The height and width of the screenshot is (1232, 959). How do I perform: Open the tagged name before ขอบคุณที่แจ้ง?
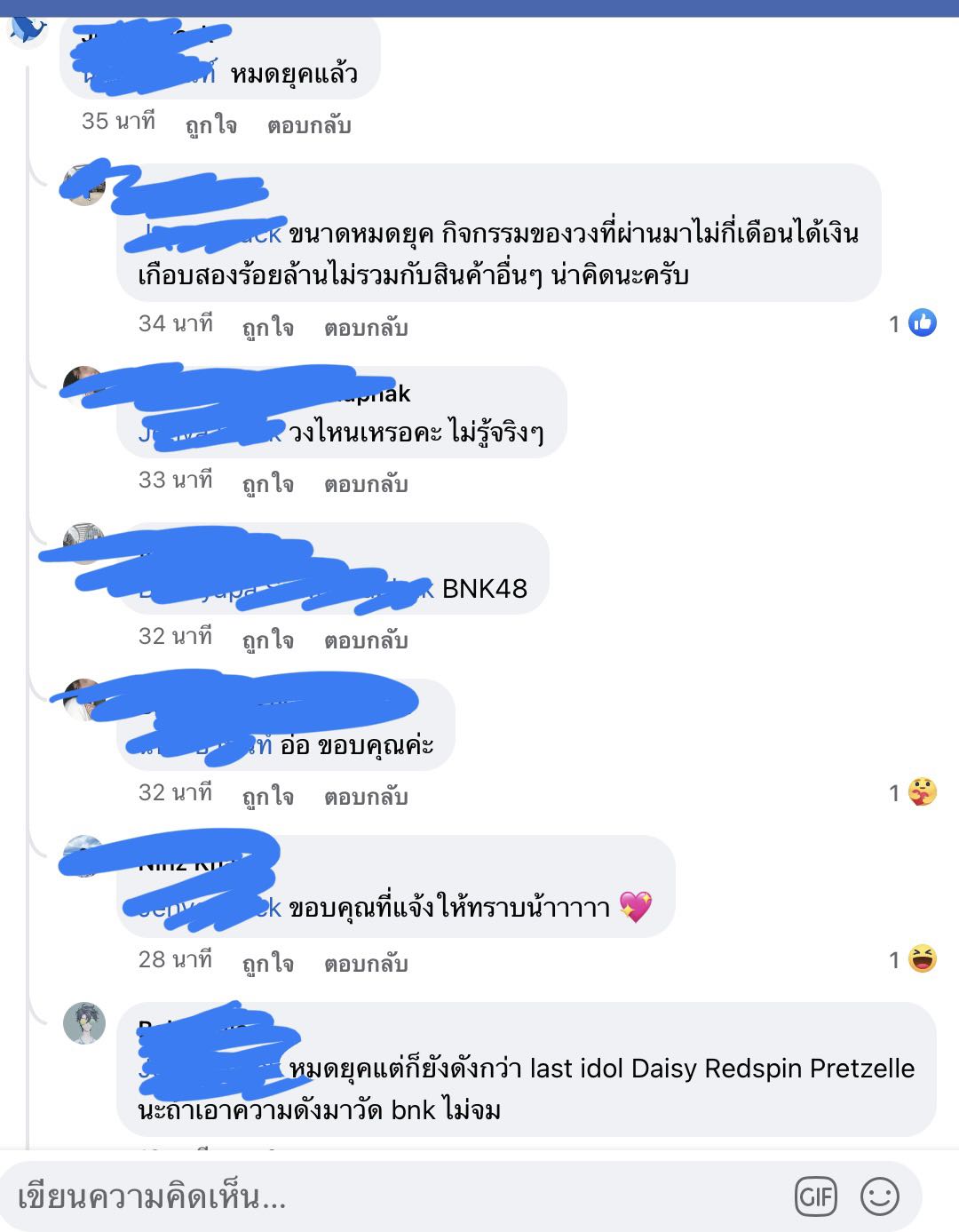(210, 907)
